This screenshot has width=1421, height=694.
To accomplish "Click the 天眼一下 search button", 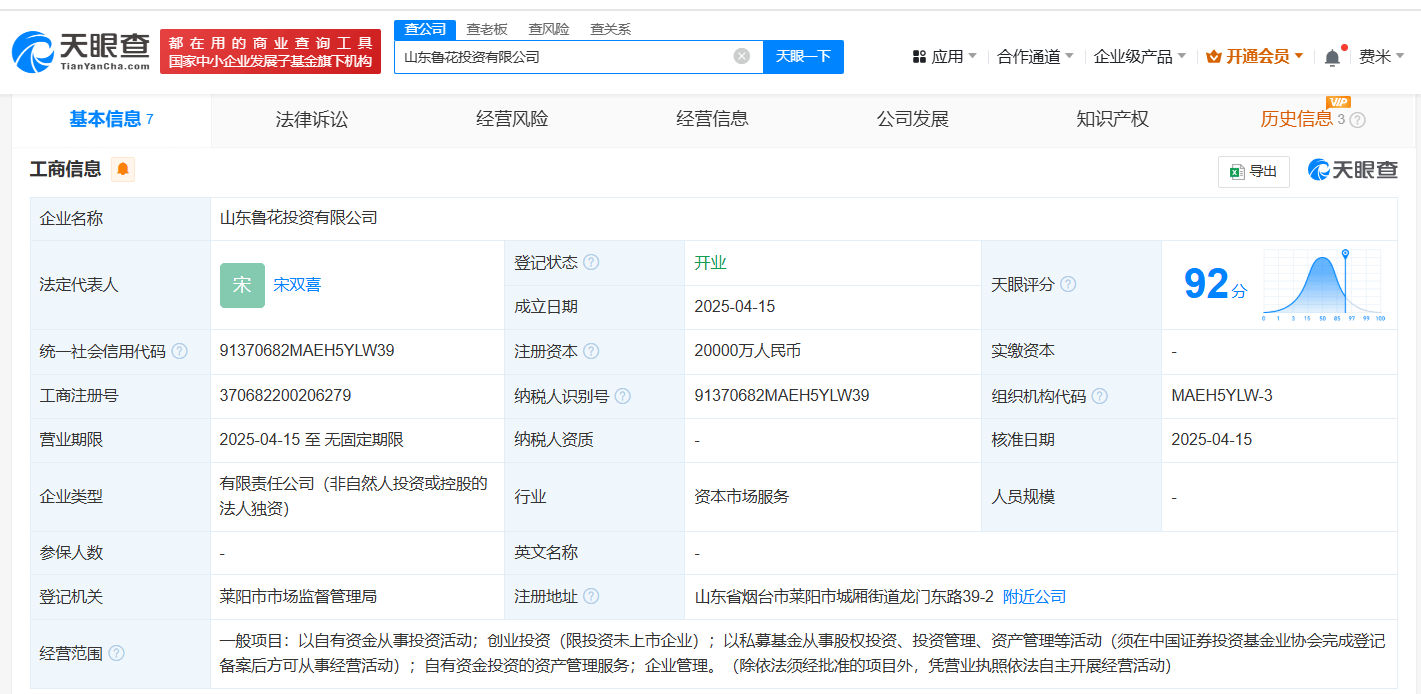I will point(803,56).
